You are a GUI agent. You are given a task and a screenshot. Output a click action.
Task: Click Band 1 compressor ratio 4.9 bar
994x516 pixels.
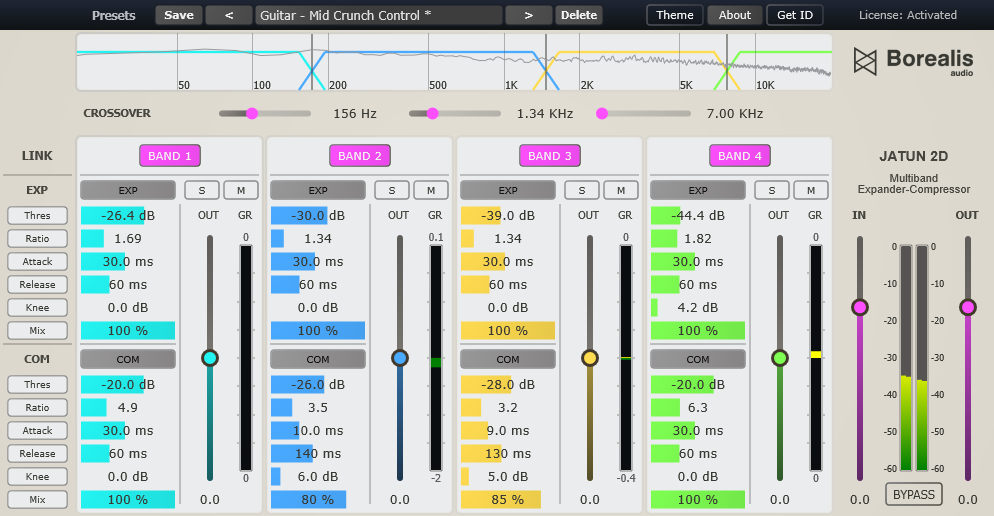pos(128,408)
